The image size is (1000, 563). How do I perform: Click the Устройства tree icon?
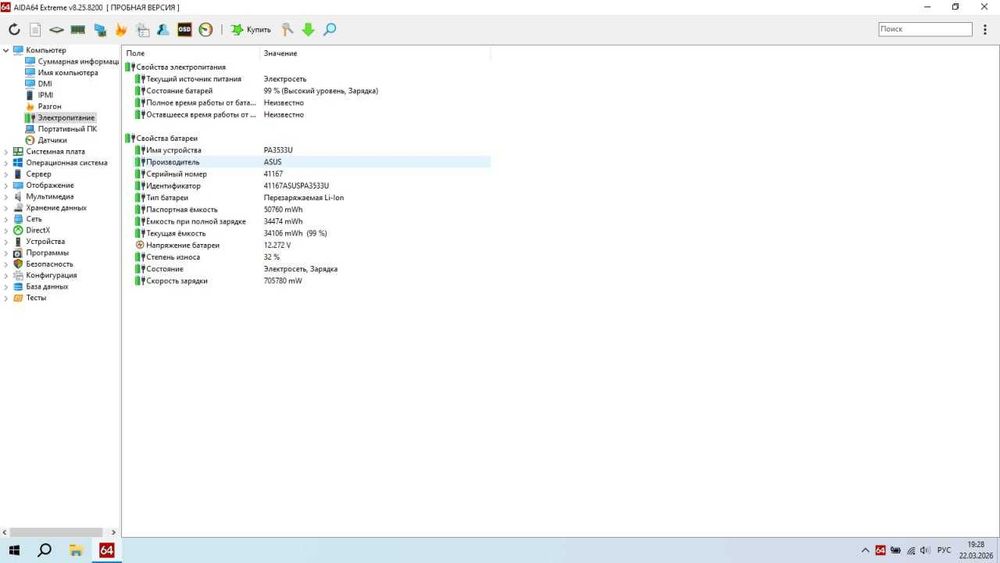(x=18, y=242)
